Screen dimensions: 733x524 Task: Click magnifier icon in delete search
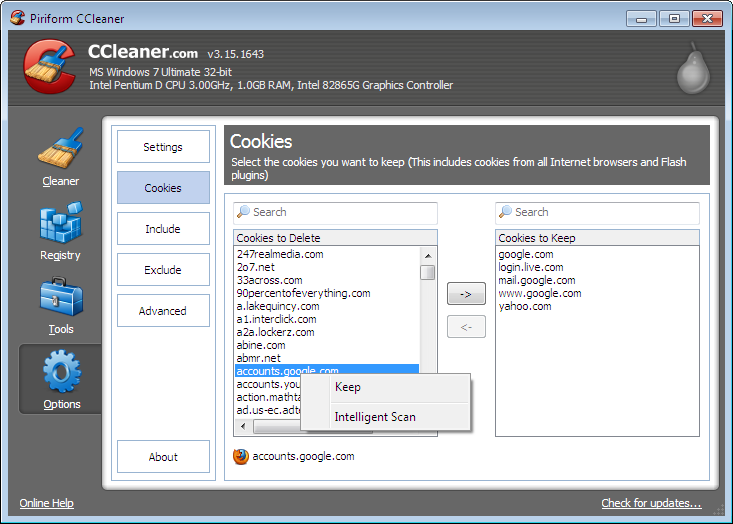[243, 212]
